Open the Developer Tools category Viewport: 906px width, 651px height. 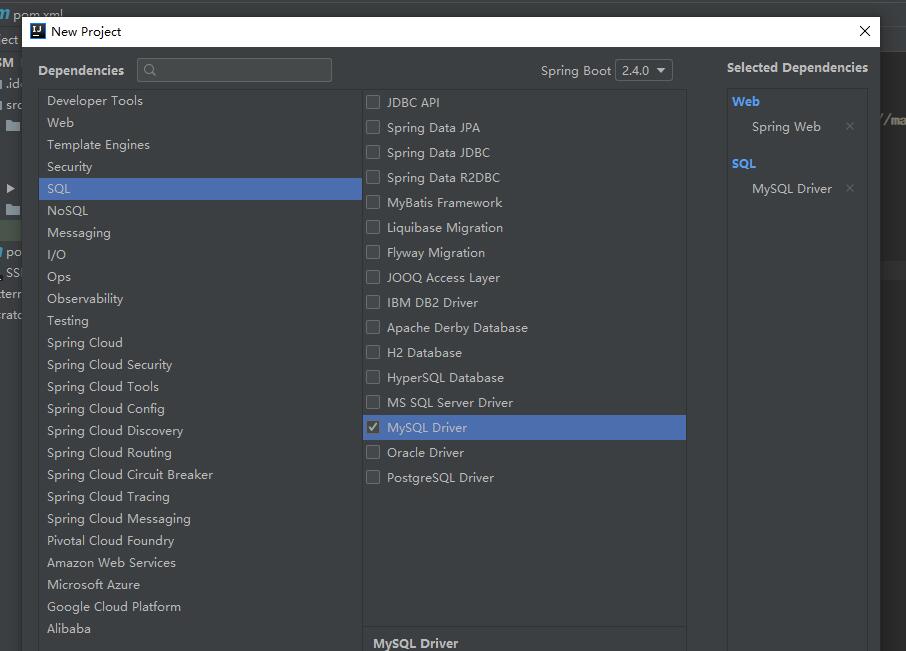(x=95, y=101)
